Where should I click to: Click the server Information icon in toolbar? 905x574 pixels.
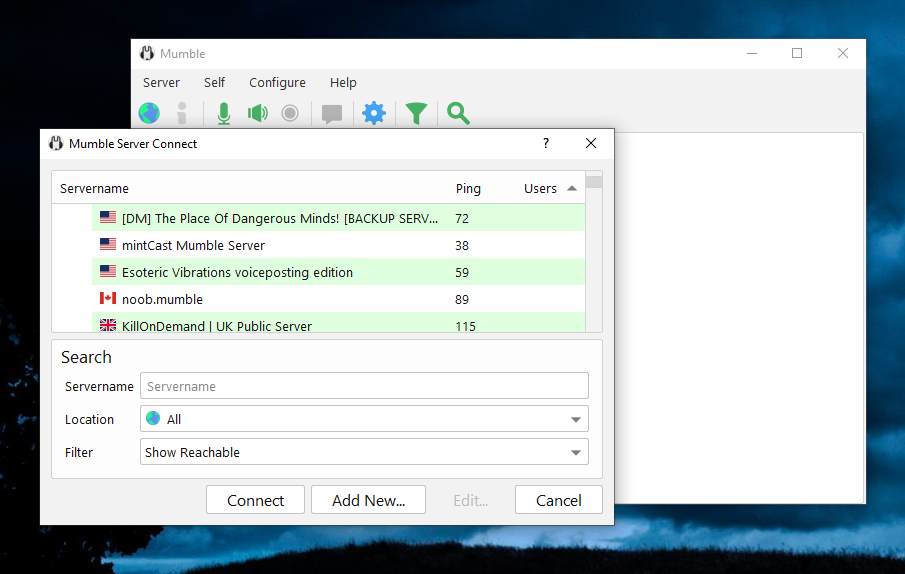tap(182, 113)
